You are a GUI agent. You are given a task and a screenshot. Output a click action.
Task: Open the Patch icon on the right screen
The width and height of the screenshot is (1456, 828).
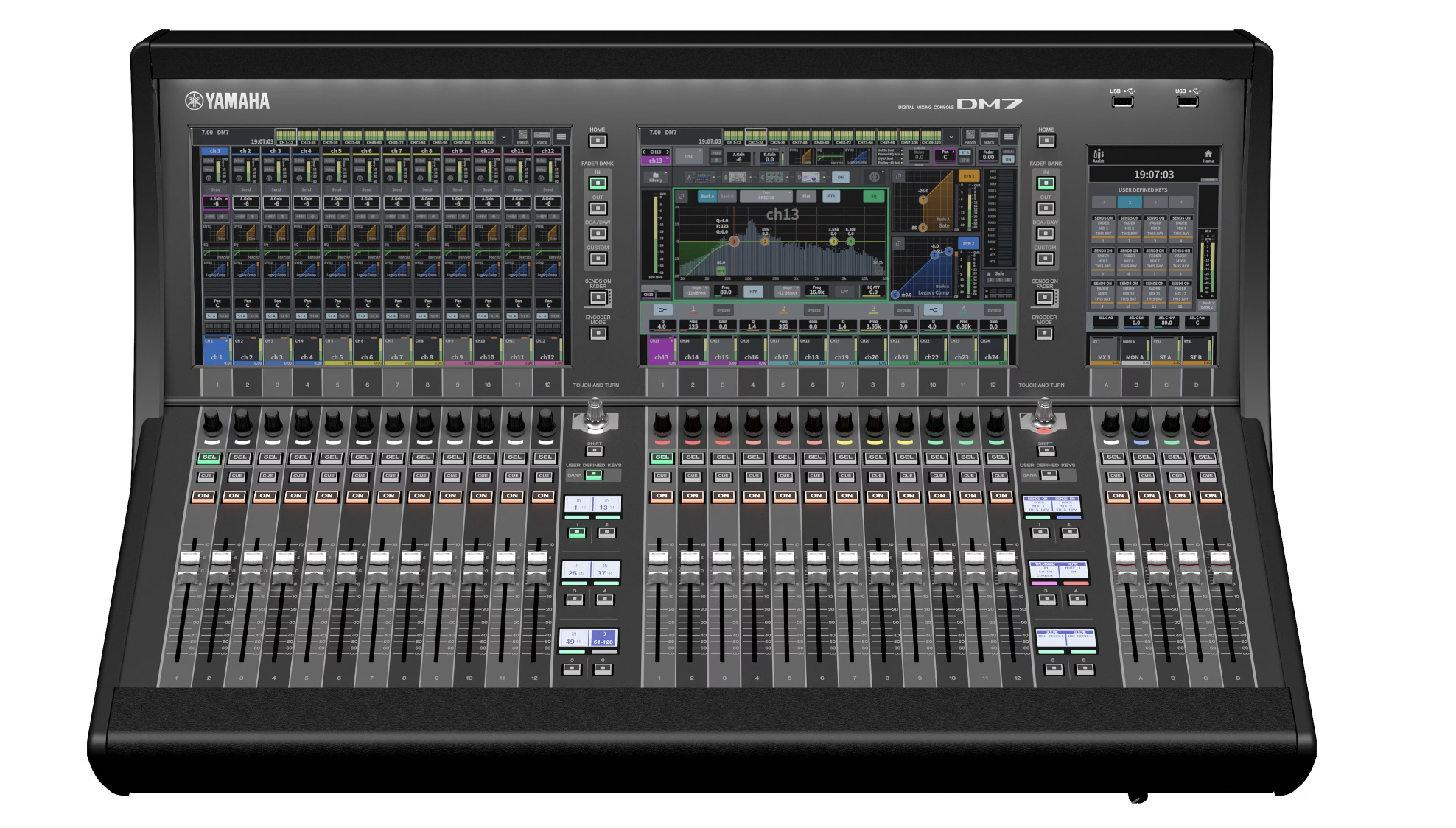[970, 138]
